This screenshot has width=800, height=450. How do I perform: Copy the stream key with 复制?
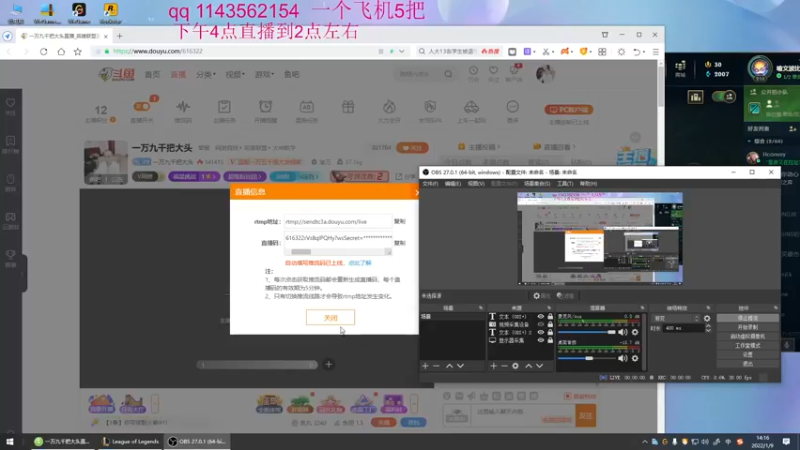pyautogui.click(x=399, y=243)
